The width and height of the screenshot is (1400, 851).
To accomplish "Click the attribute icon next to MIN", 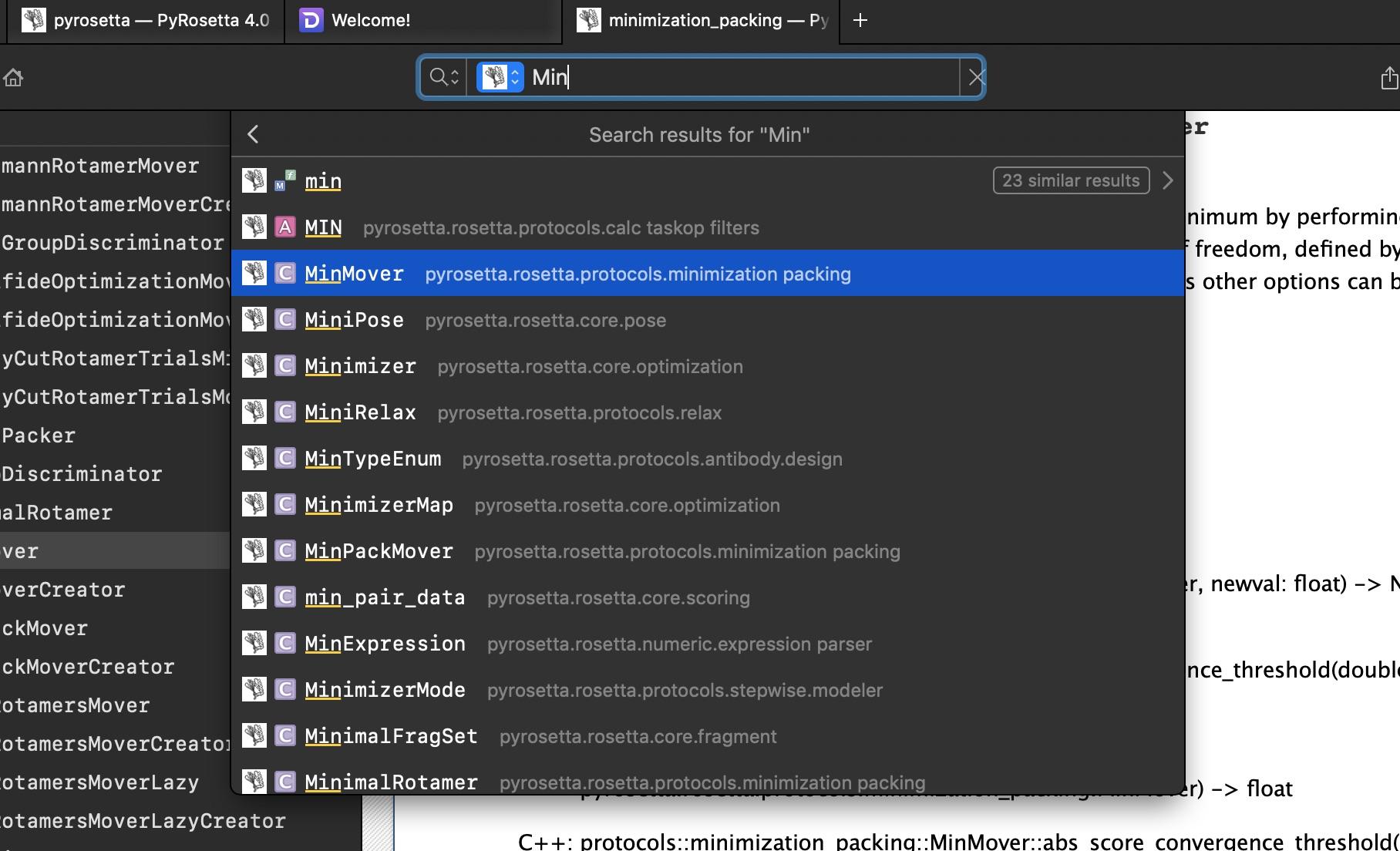I will tap(285, 227).
